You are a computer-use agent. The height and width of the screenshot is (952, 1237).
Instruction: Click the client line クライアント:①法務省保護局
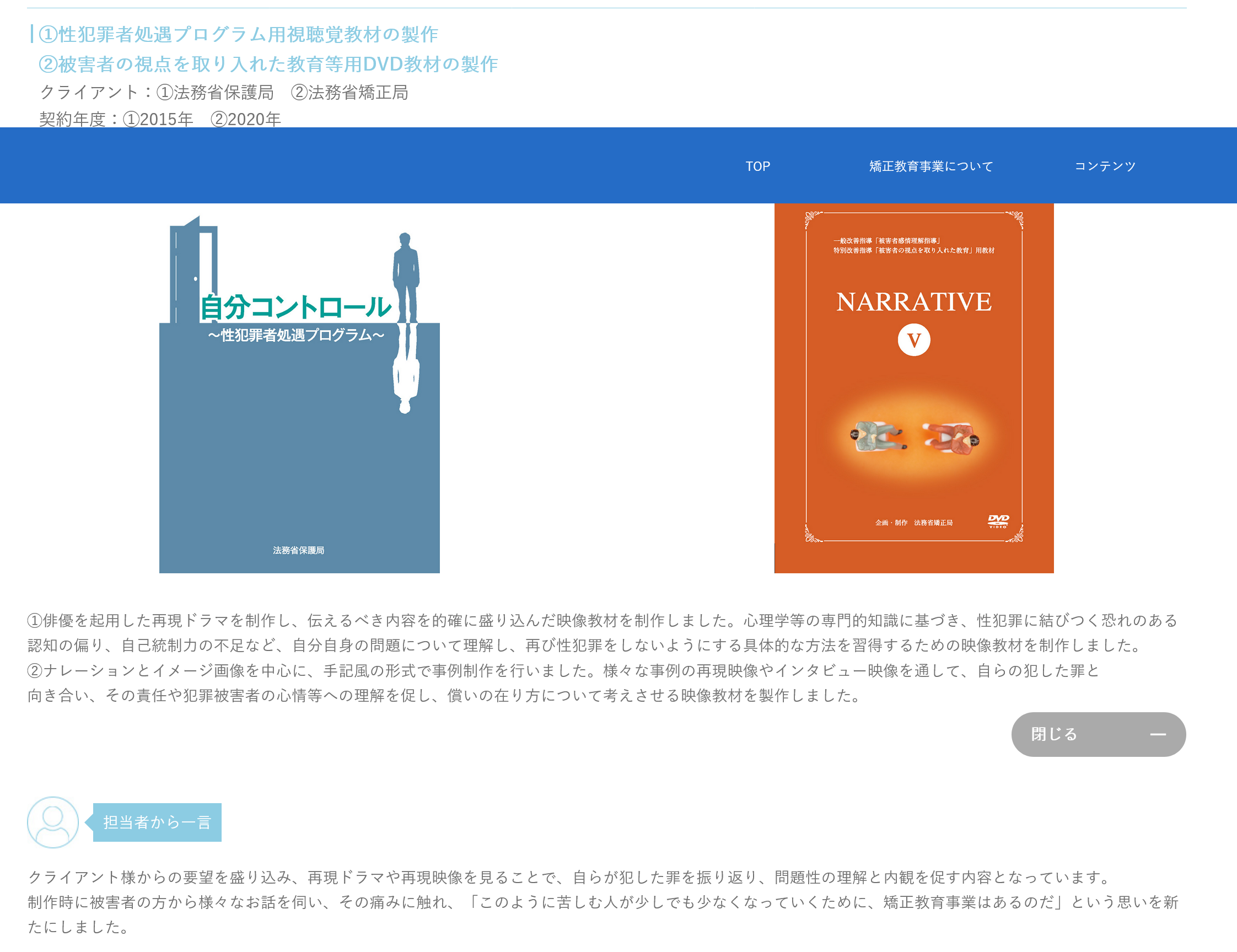(224, 92)
